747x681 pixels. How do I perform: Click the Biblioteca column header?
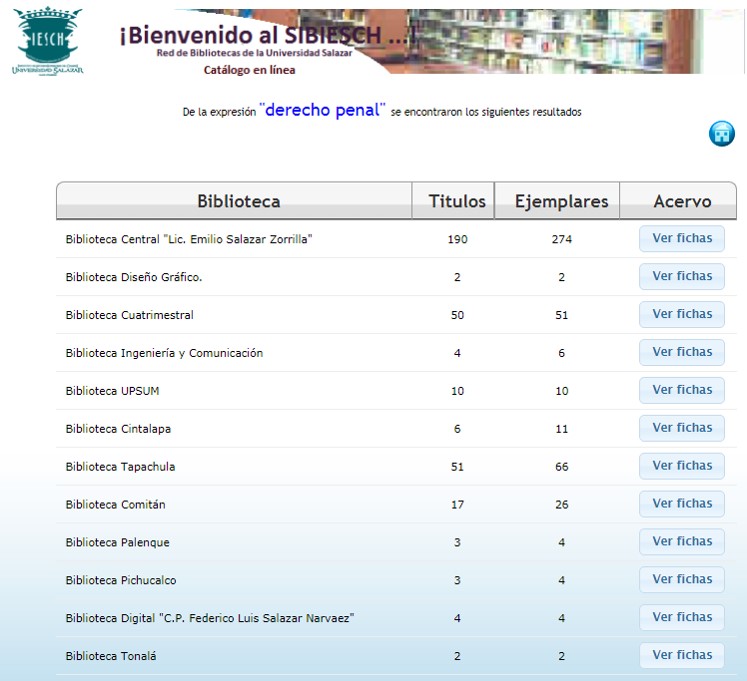click(238, 201)
